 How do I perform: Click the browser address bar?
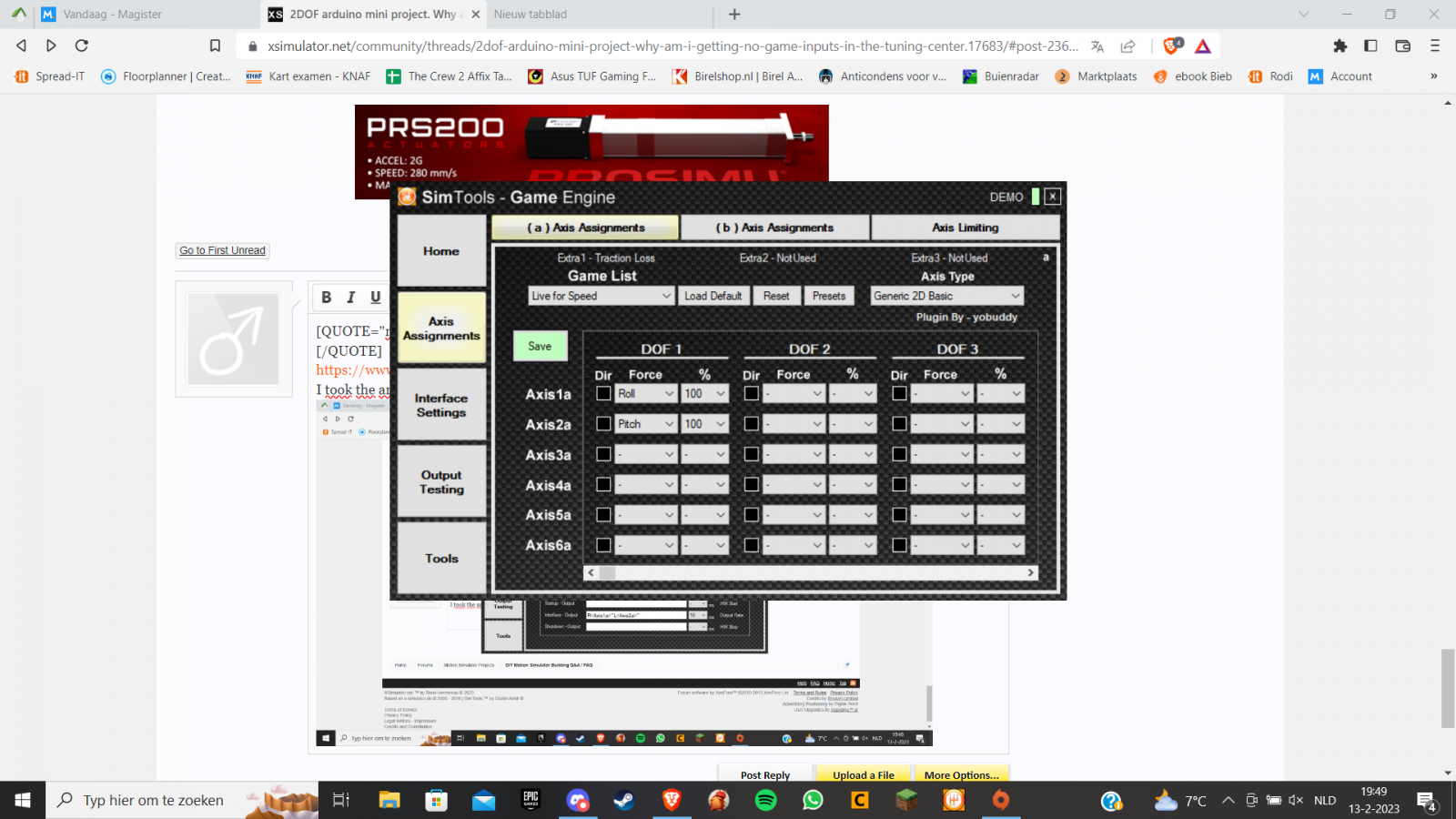pos(672,45)
